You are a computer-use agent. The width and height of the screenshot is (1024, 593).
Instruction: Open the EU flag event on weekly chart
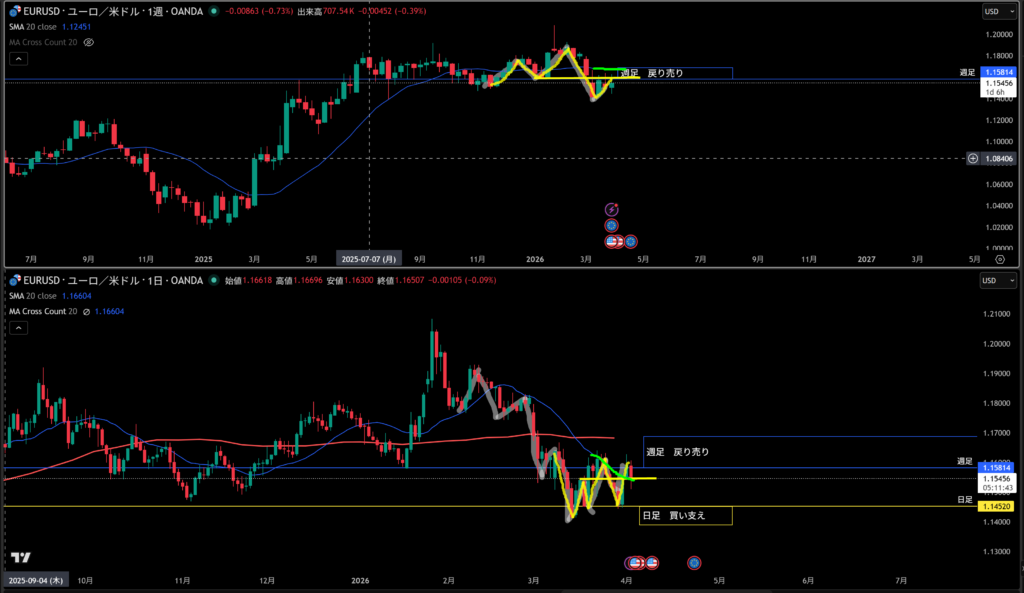(x=611, y=225)
